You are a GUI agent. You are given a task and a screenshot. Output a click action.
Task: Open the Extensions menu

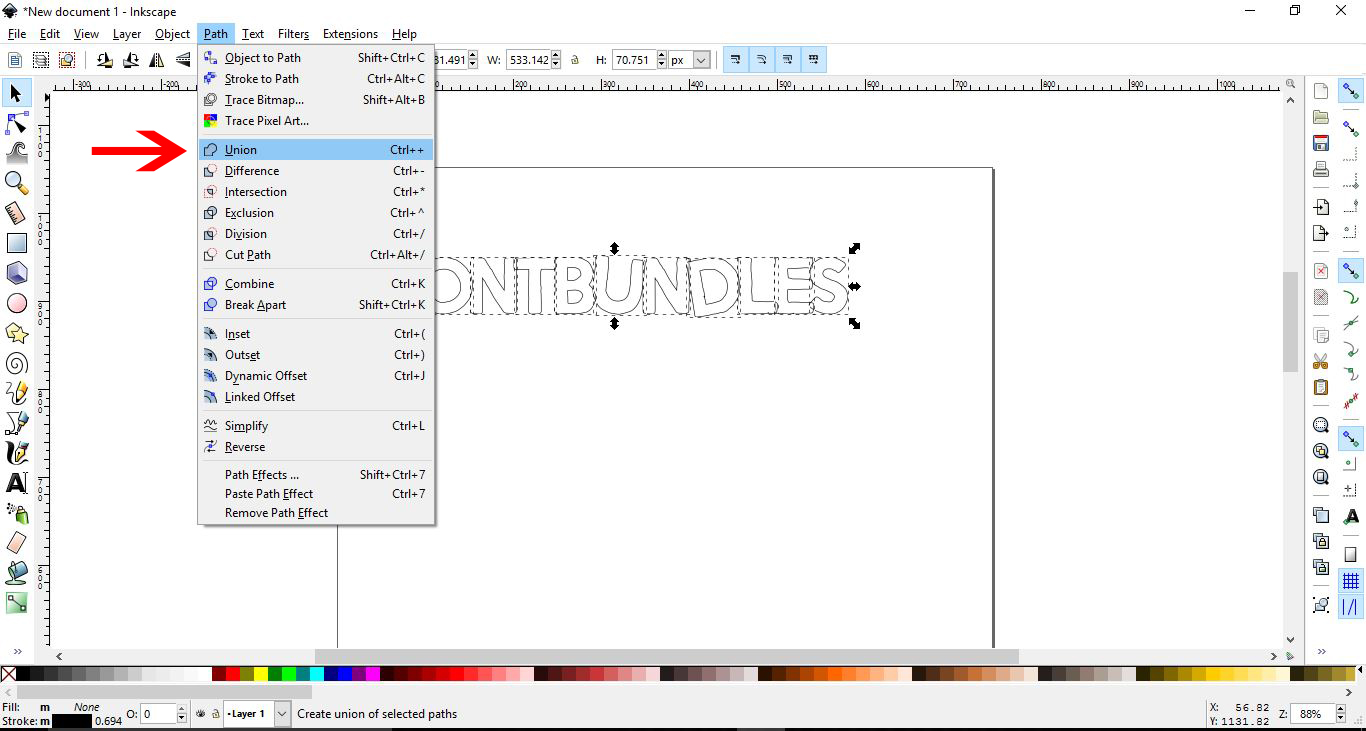tap(350, 34)
